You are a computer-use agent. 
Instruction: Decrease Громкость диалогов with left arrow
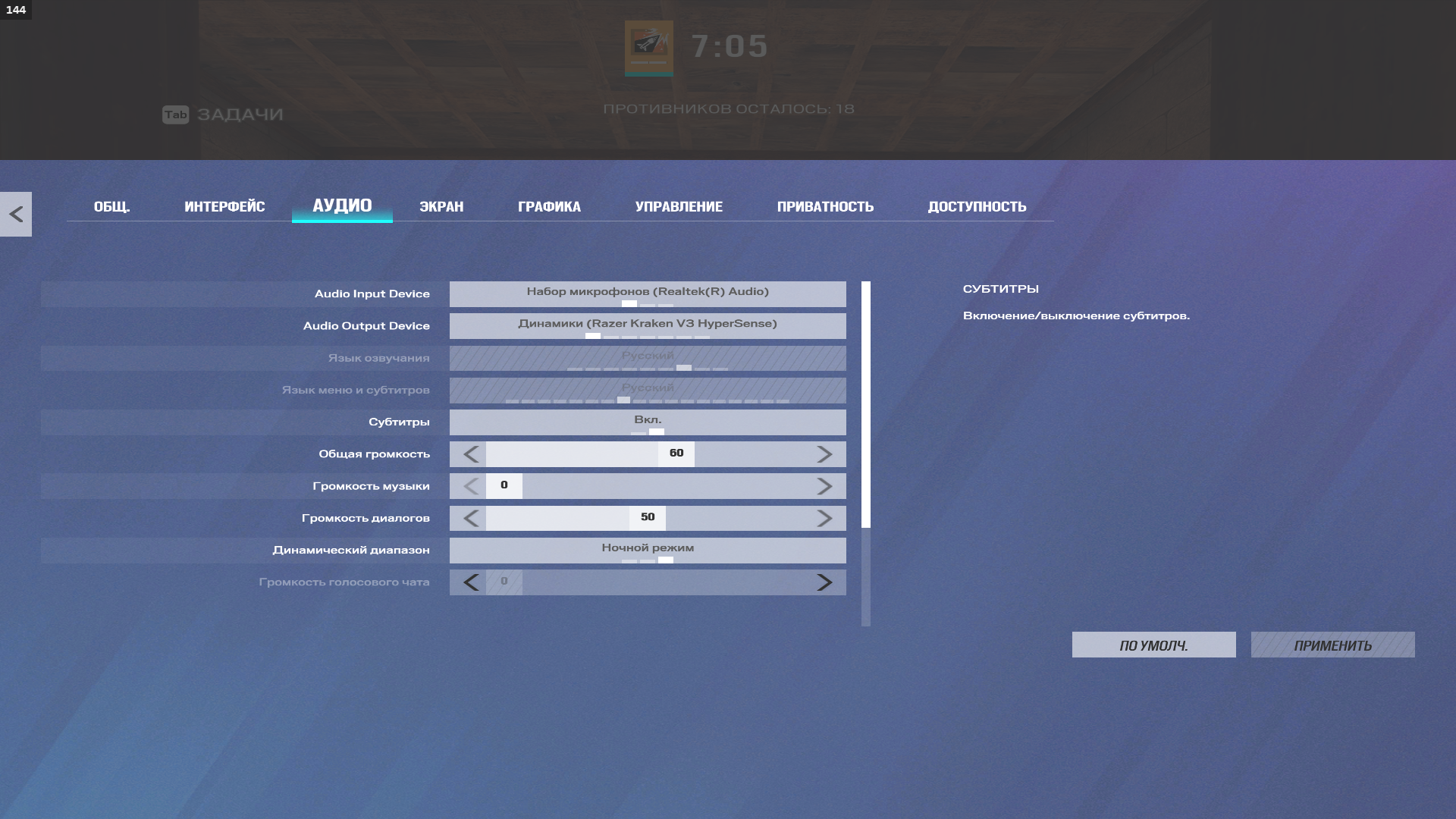[x=470, y=519]
